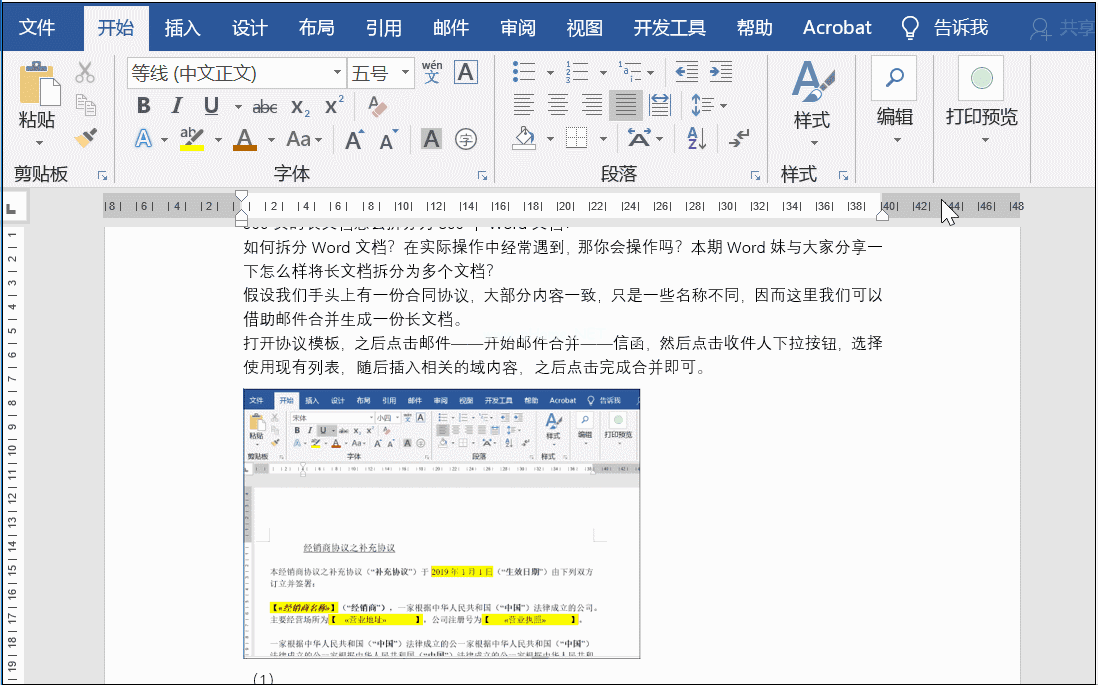Click the phonetic guide wén icon
This screenshot has width=1098, height=685.
pos(432,72)
